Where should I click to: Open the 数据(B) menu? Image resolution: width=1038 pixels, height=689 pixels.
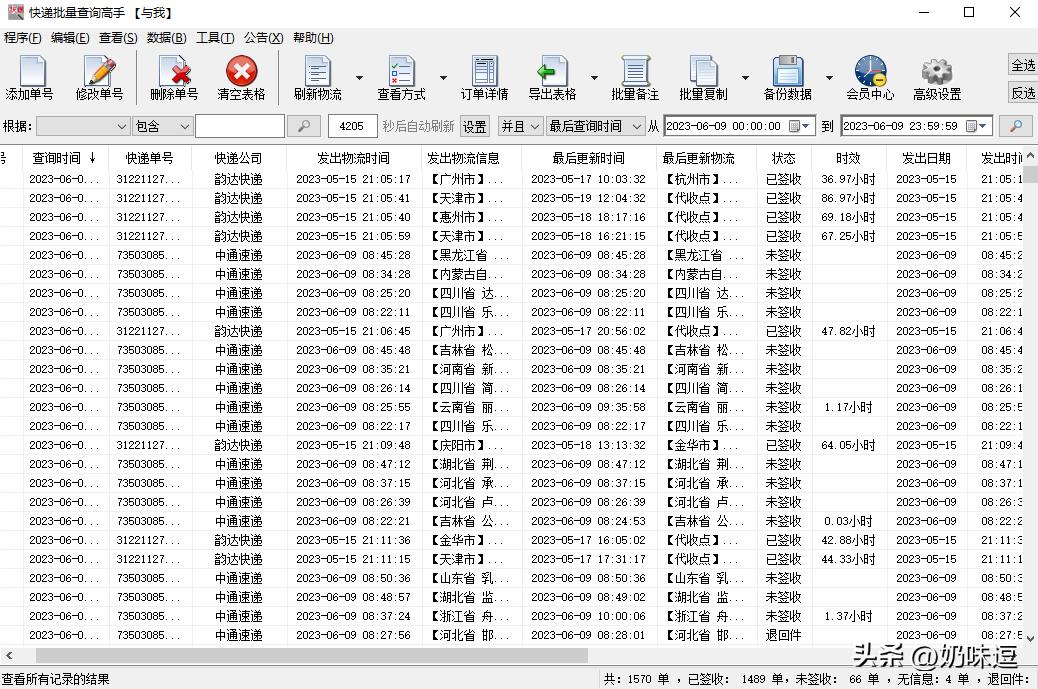(x=167, y=37)
